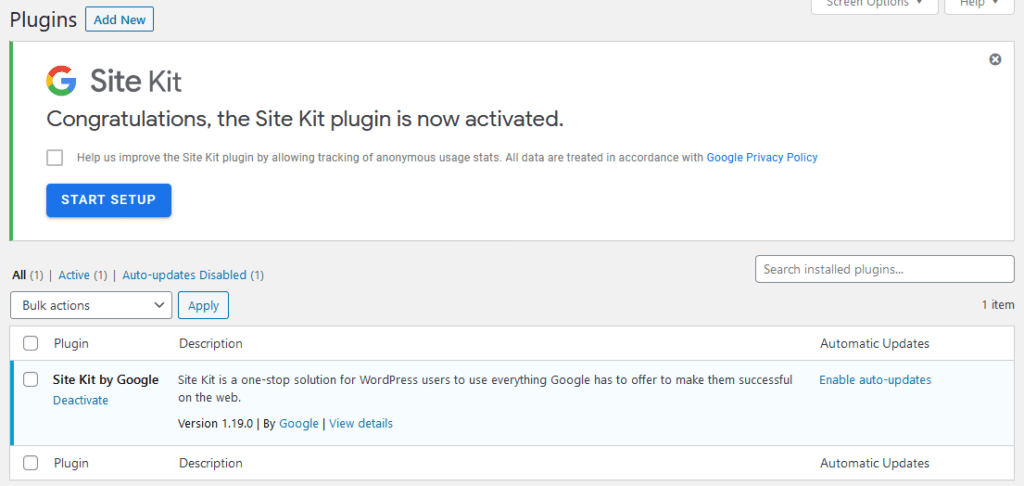Enable anonymous usage stats tracking checkbox
Viewport: 1024px width, 486px height.
[x=55, y=157]
